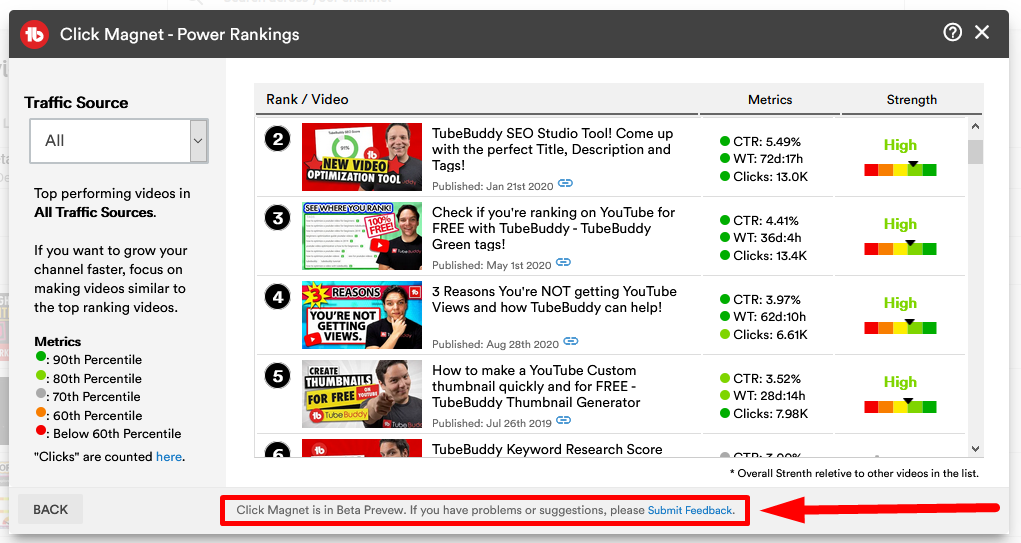This screenshot has height=543, width=1021.
Task: Open link icon next to Jul 26th 2019
Action: [563, 421]
